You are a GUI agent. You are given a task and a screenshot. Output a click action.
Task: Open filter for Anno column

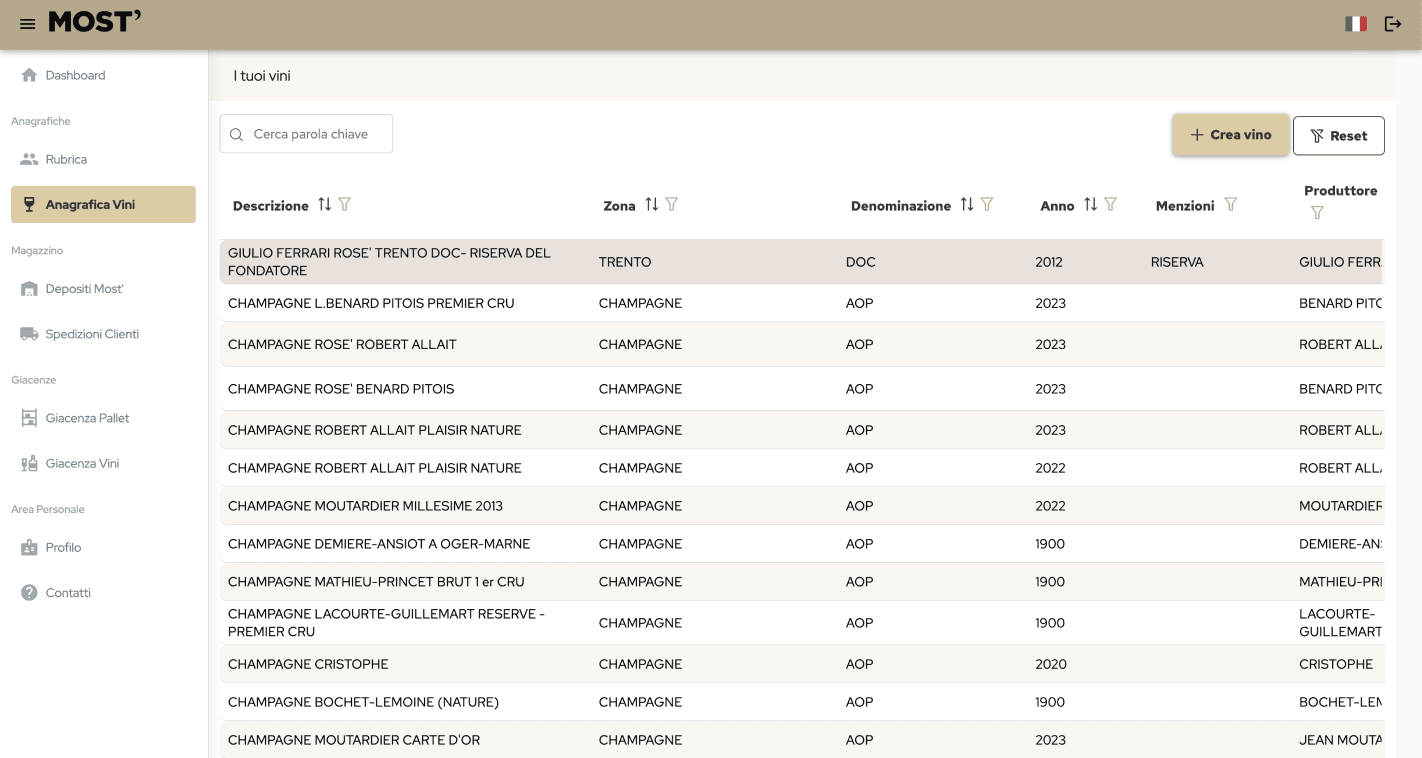tap(1111, 204)
